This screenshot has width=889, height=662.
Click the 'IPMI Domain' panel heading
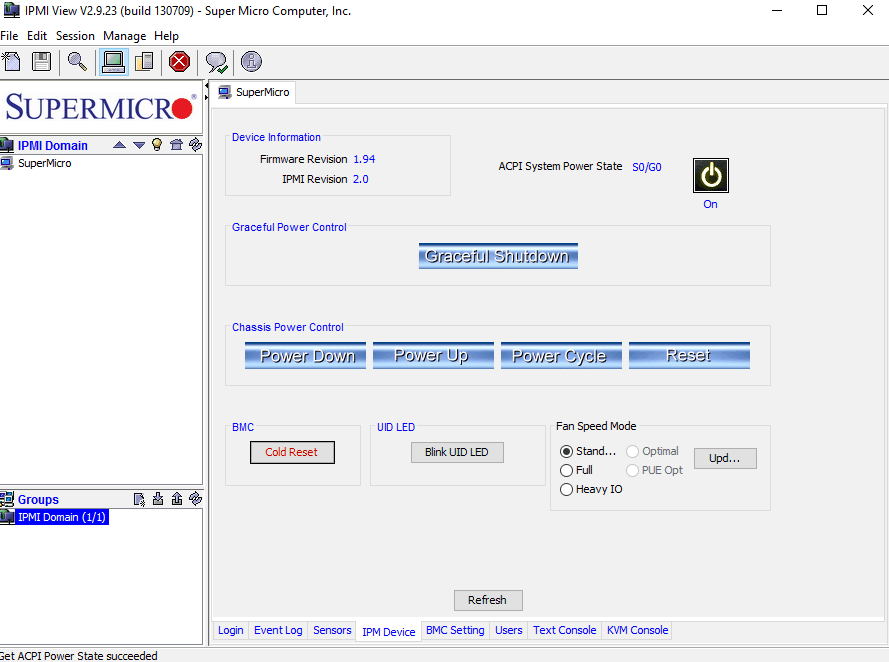coord(53,146)
